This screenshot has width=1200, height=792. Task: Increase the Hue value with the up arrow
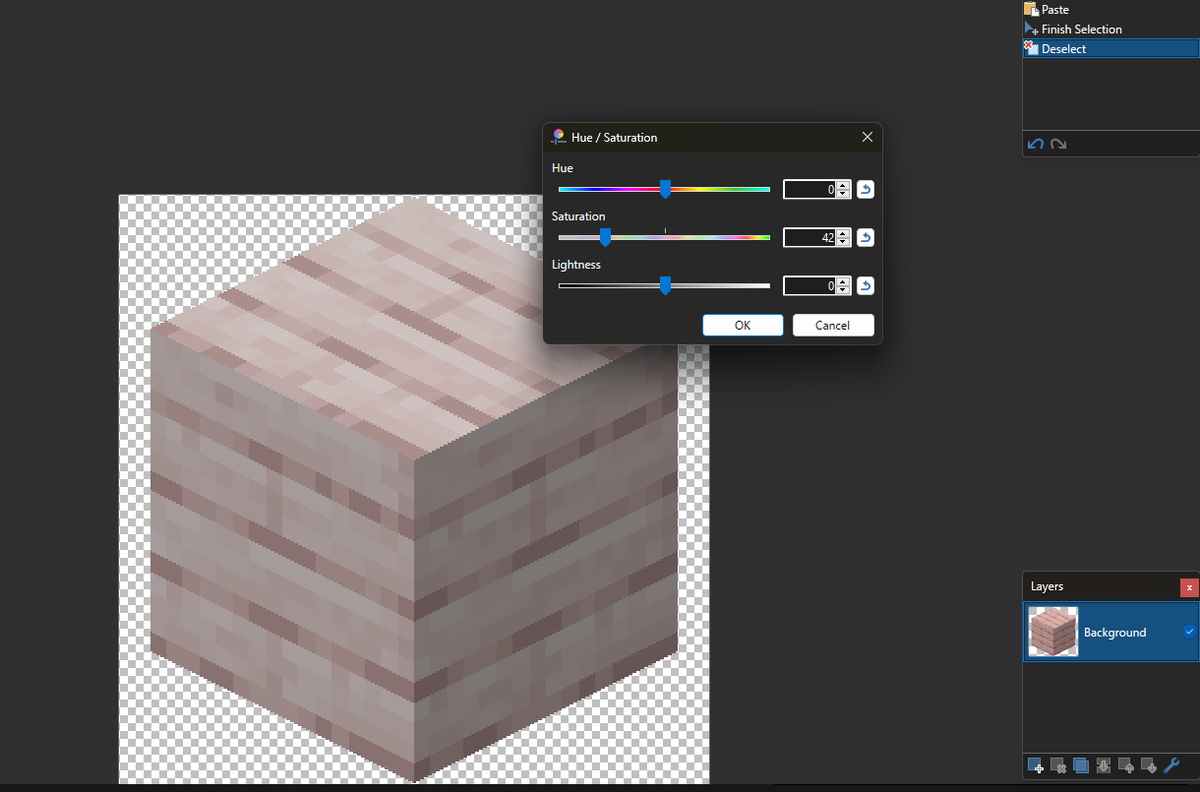tap(843, 185)
